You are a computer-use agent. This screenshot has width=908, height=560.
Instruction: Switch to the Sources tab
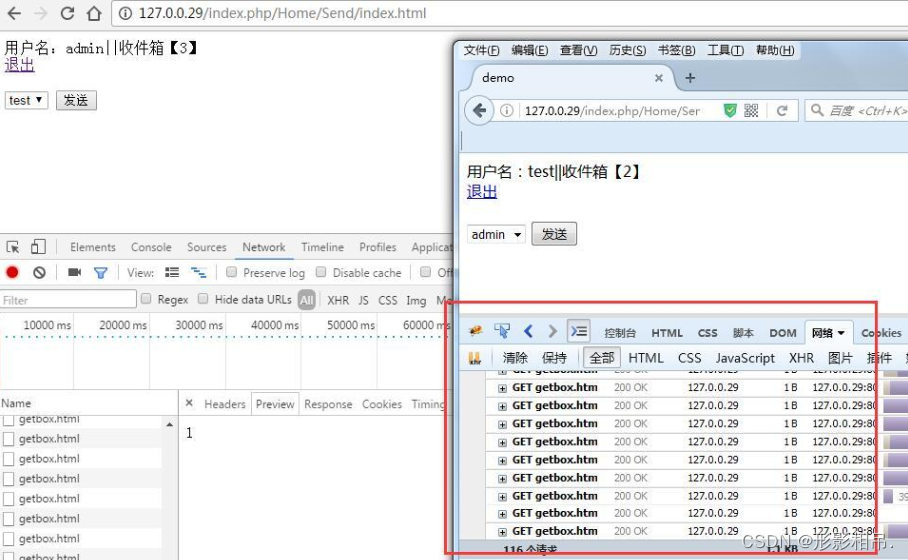click(206, 247)
